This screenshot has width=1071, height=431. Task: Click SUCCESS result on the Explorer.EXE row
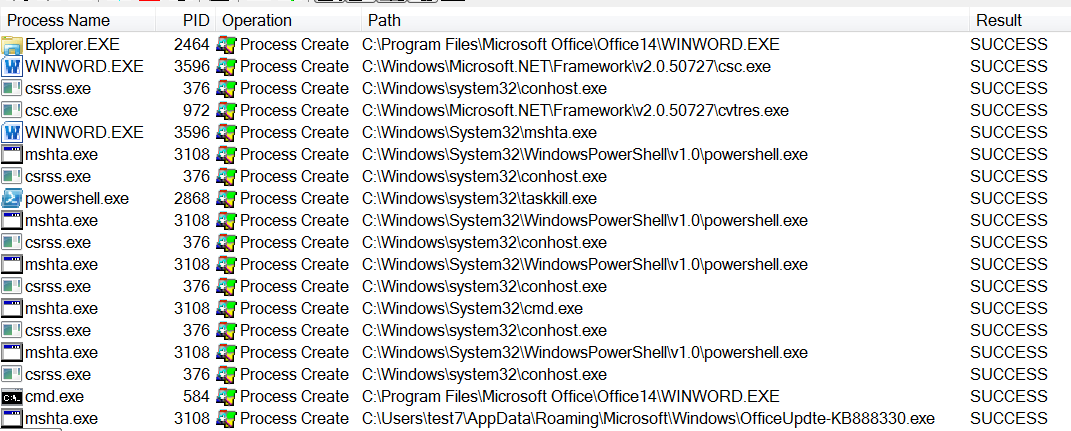tap(1009, 45)
